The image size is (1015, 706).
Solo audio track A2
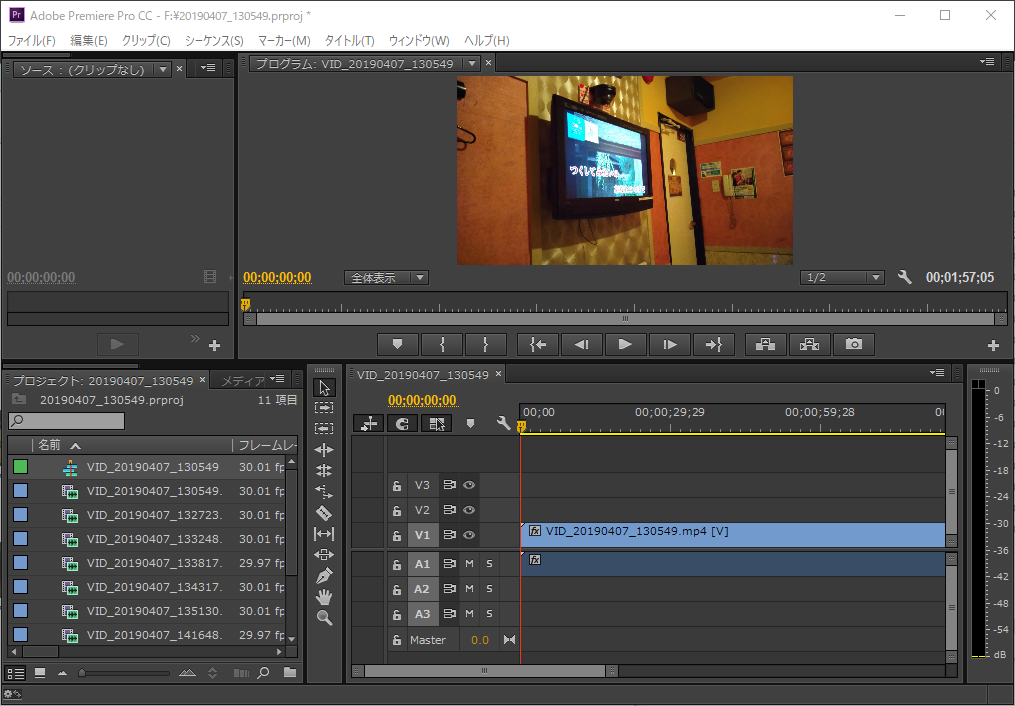(x=489, y=589)
